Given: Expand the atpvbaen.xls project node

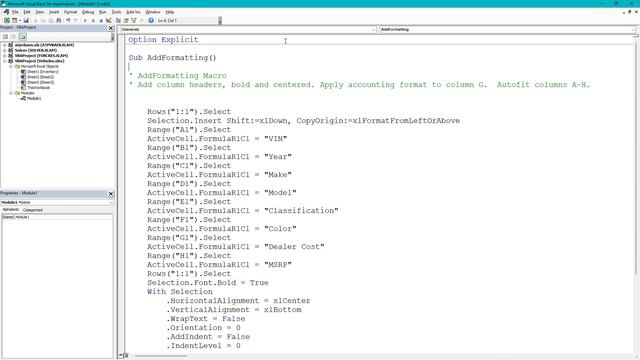Looking at the screenshot, I should 5,45.
